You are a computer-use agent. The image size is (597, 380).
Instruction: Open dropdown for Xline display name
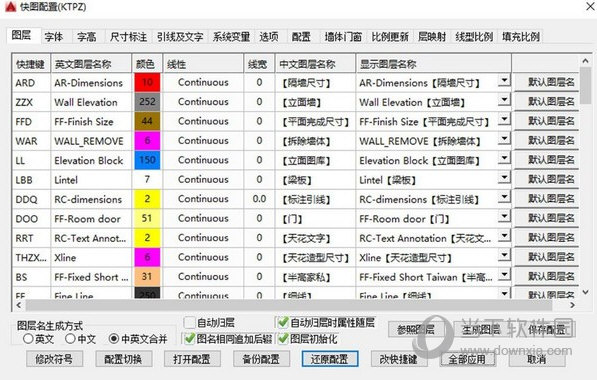point(504,256)
